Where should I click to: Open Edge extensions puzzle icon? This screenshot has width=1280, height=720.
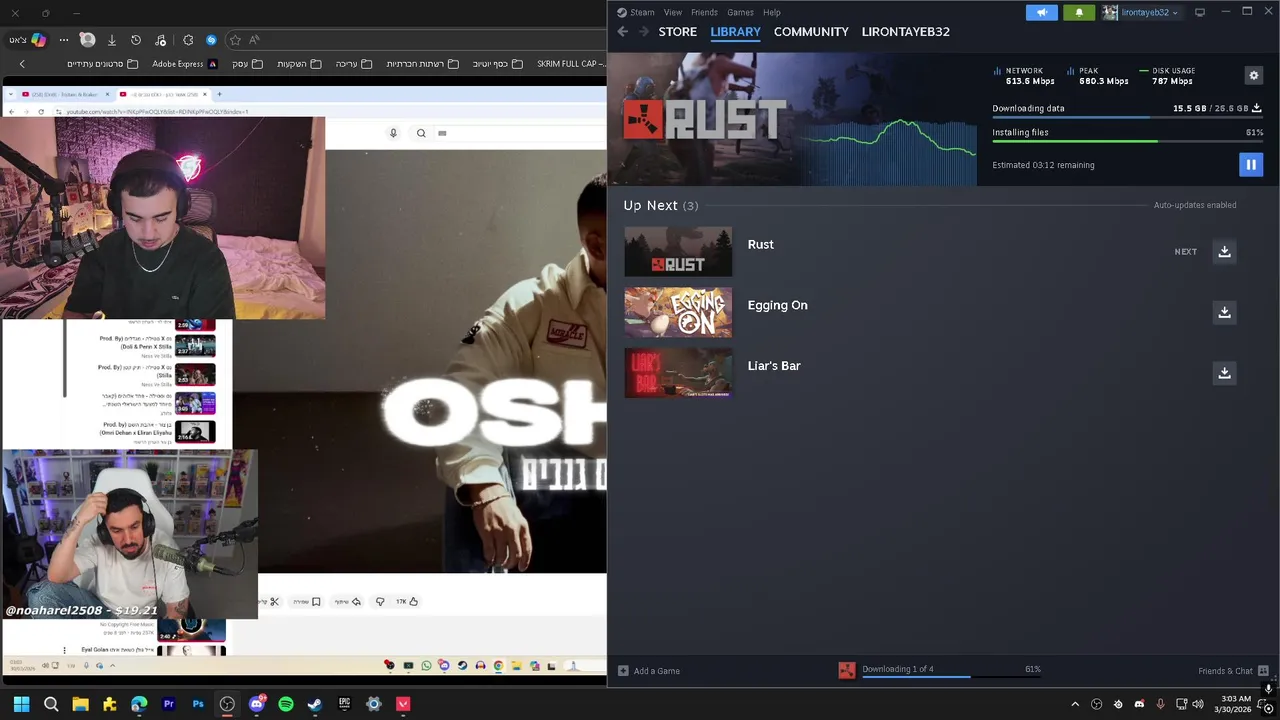188,40
